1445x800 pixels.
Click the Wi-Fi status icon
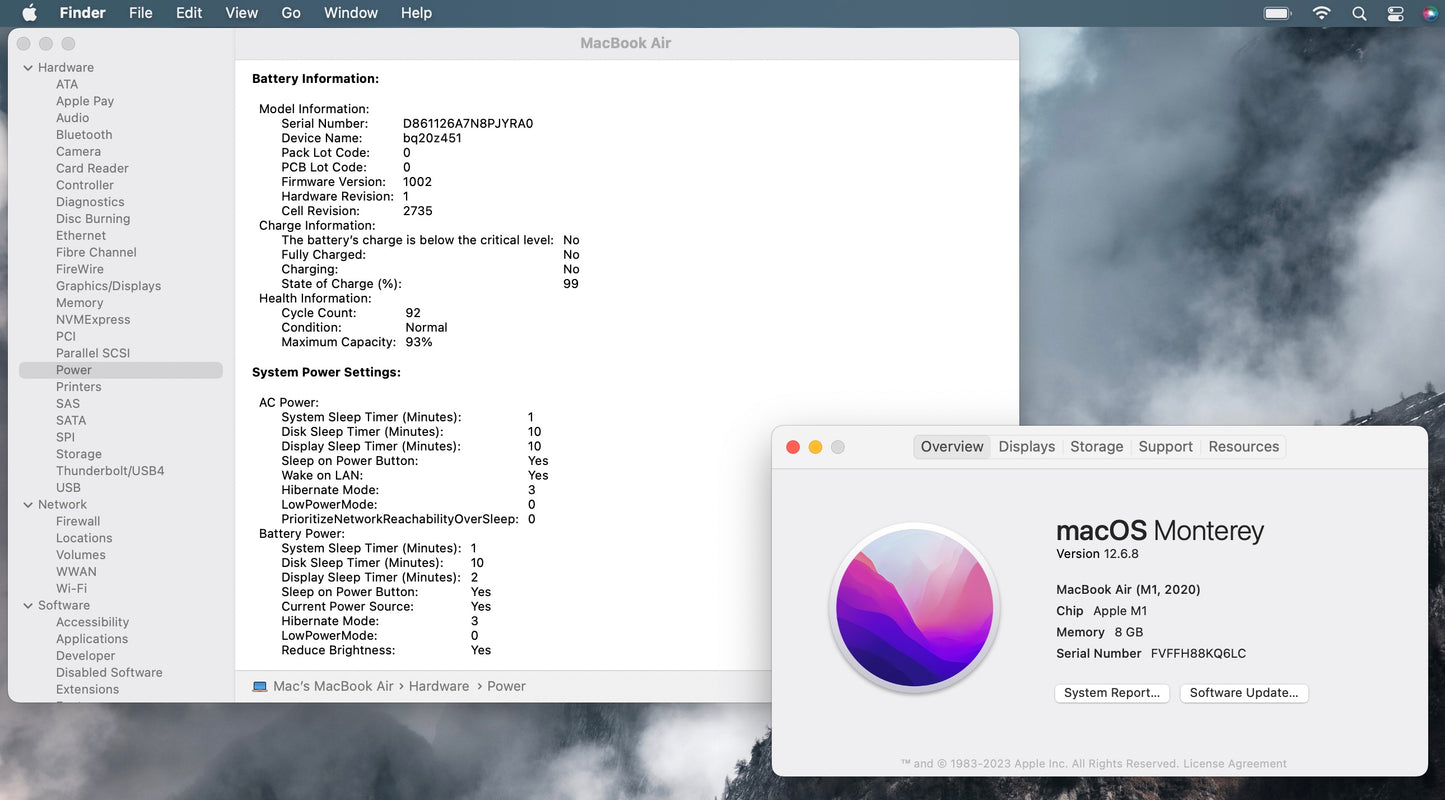pos(1321,13)
